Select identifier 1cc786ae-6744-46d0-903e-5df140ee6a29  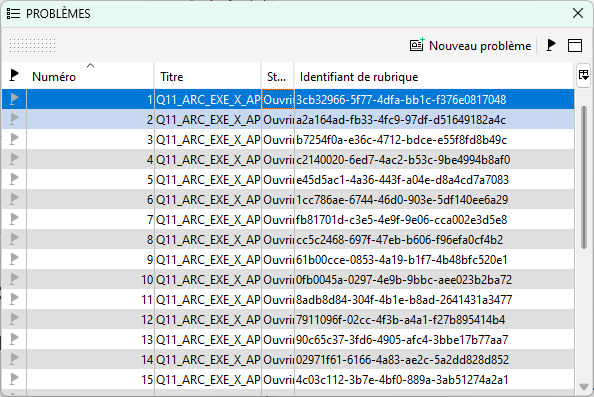402,200
